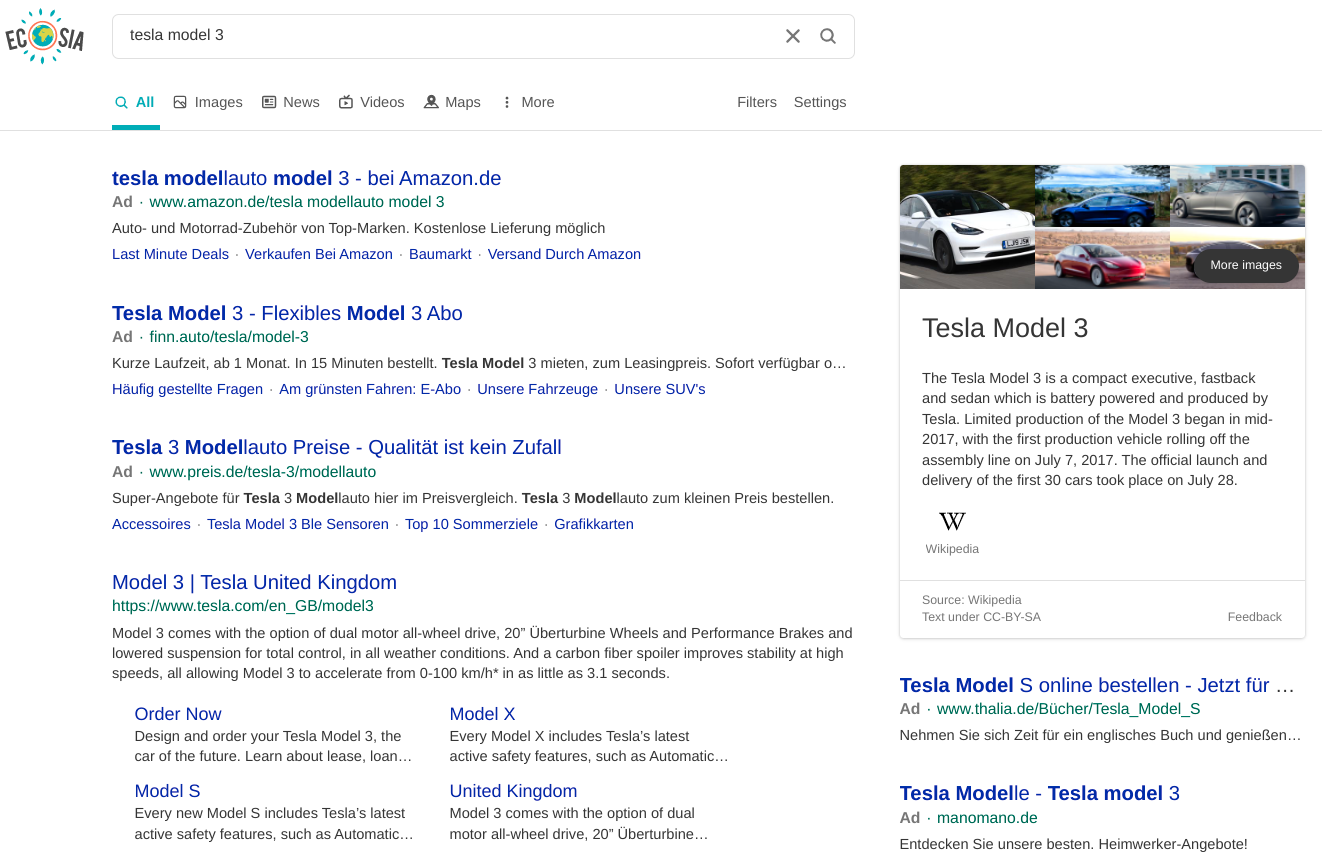
Task: Click the Feedback link in info panel
Action: 1254,617
